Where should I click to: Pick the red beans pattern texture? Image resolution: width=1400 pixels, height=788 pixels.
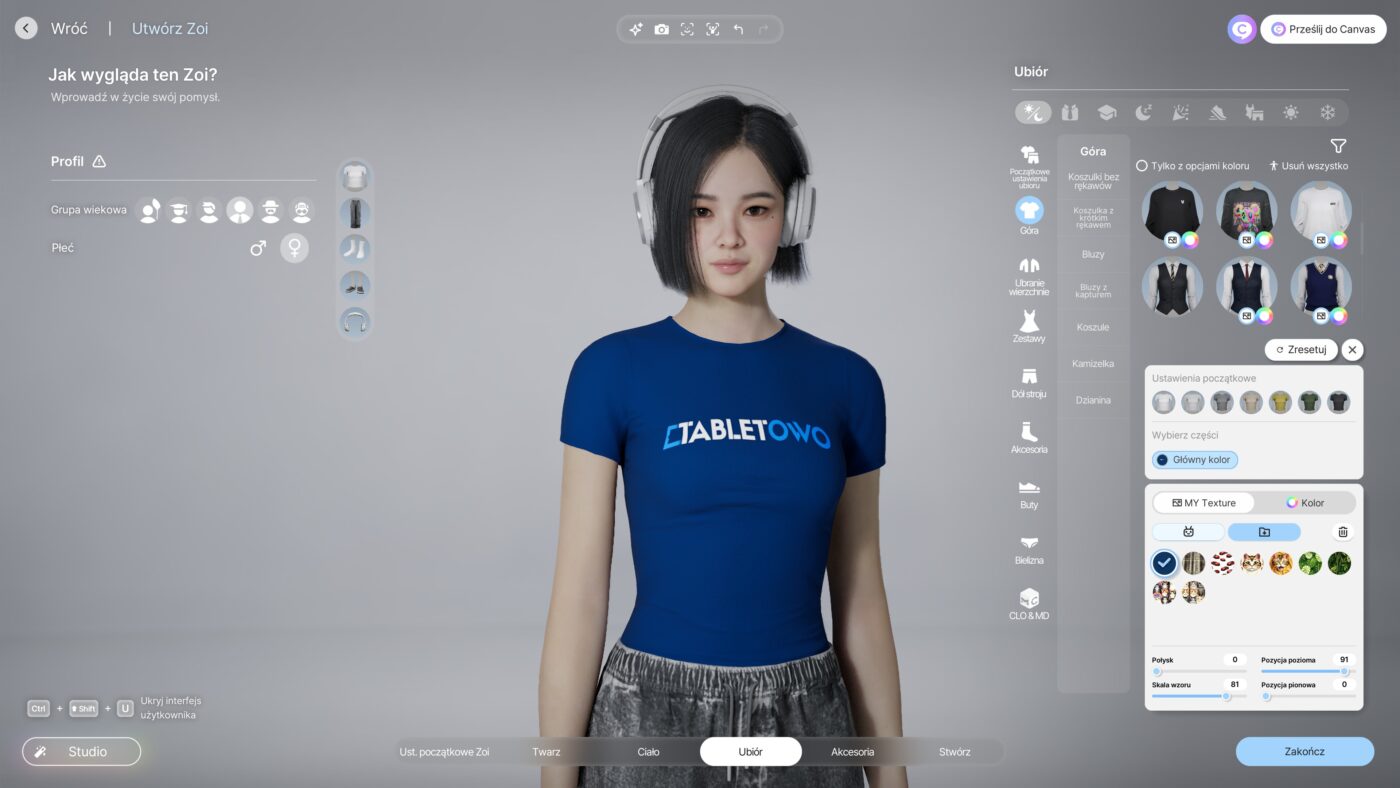(1222, 563)
